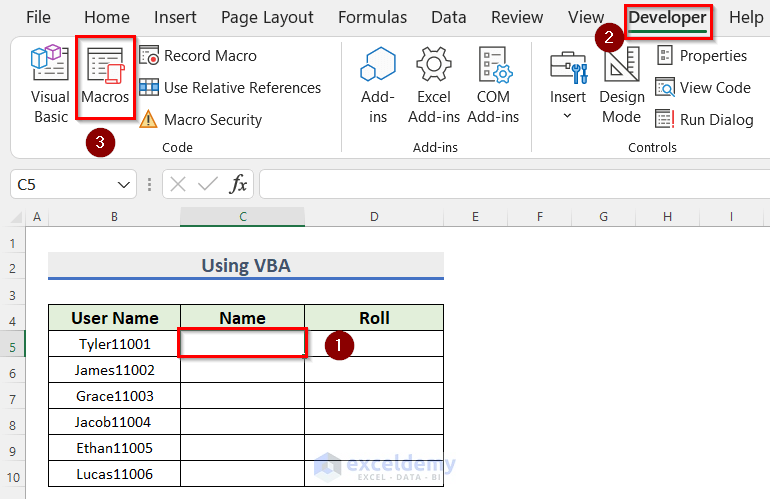The width and height of the screenshot is (770, 499).
Task: Switch to the Formulas tab
Action: 372,18
